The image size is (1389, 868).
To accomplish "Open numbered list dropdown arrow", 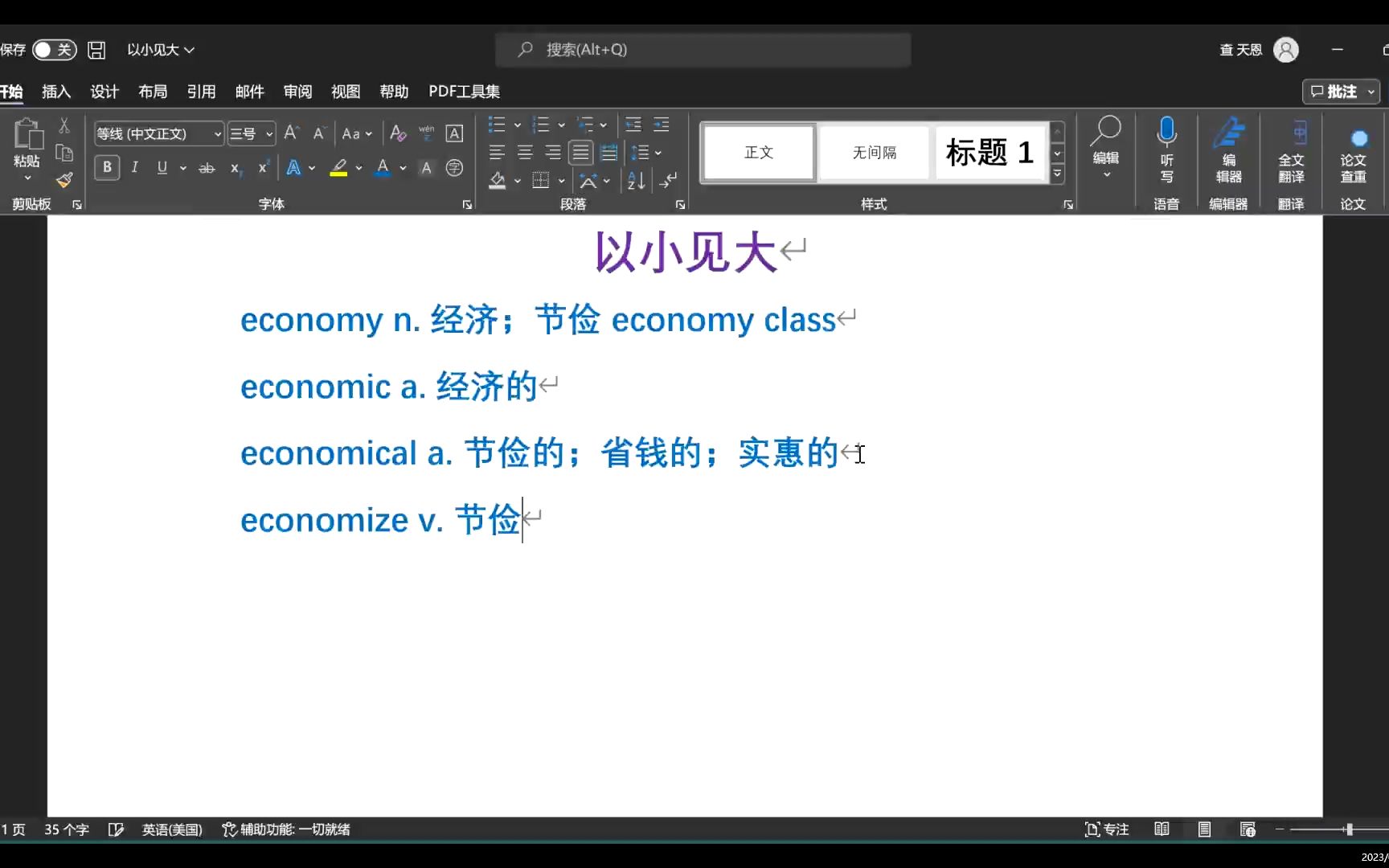I will click(x=561, y=125).
